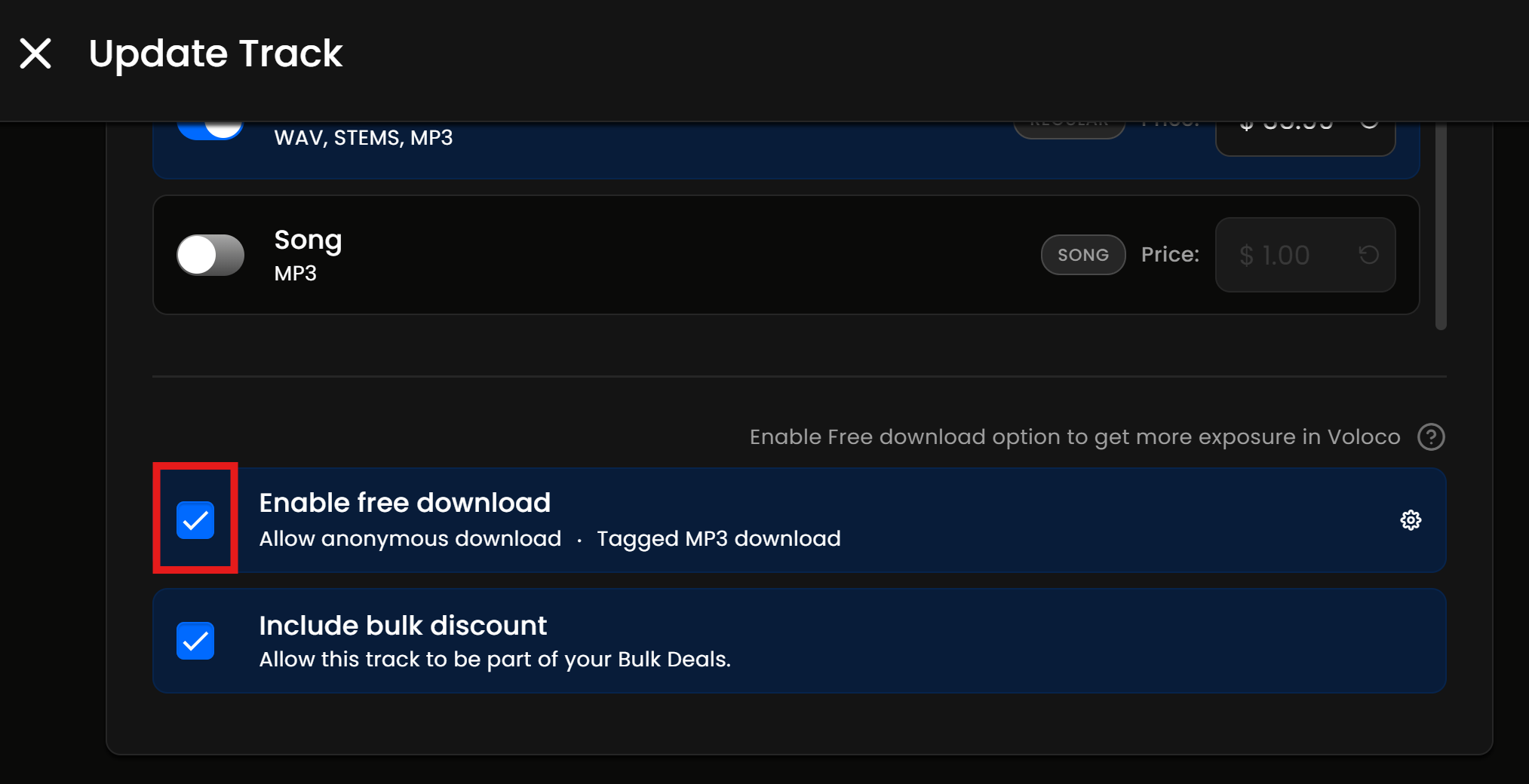Enable the Song license toggle
Image resolution: width=1529 pixels, height=784 pixels.
point(210,255)
